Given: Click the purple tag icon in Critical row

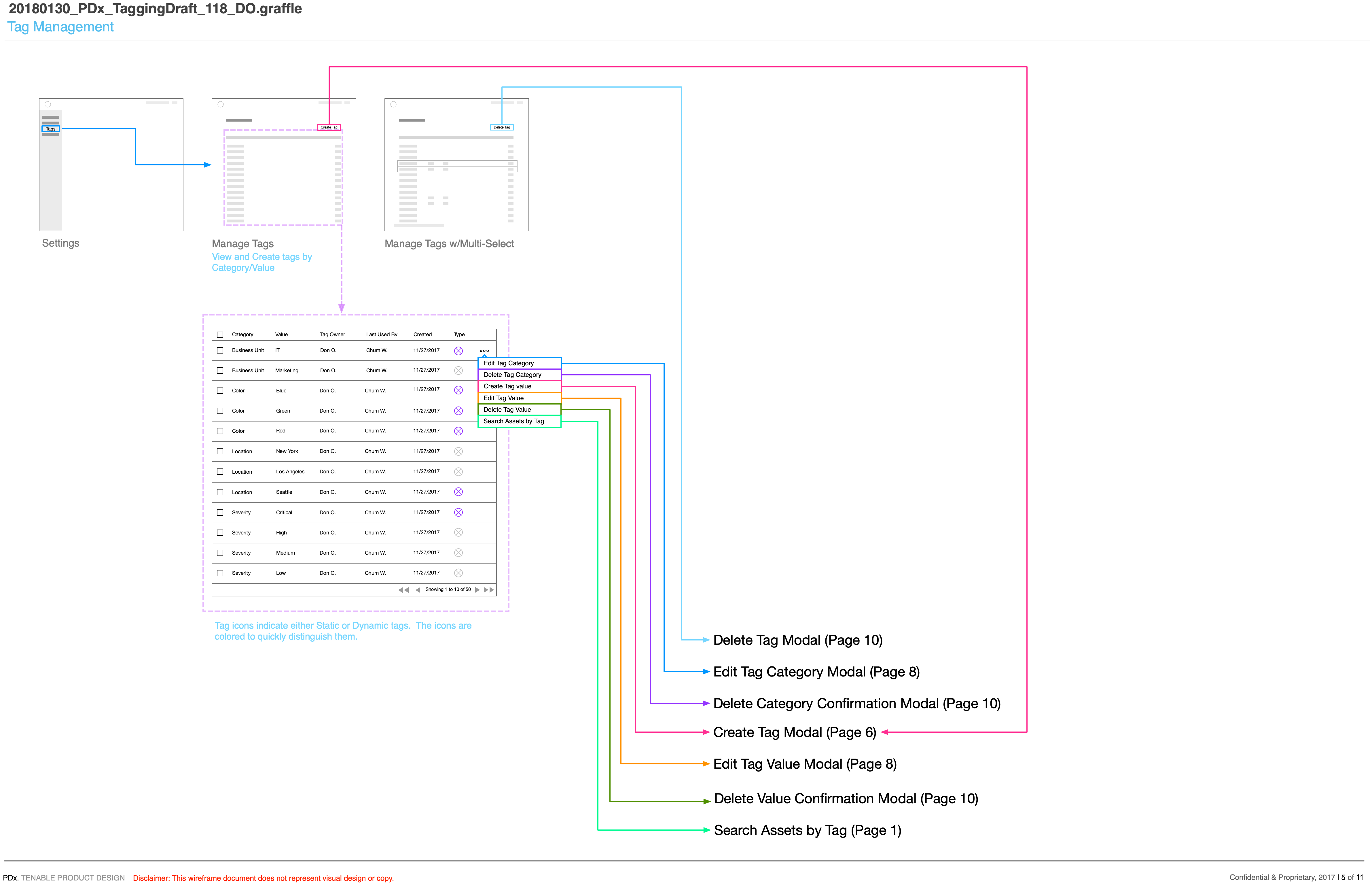Looking at the screenshot, I should point(458,513).
